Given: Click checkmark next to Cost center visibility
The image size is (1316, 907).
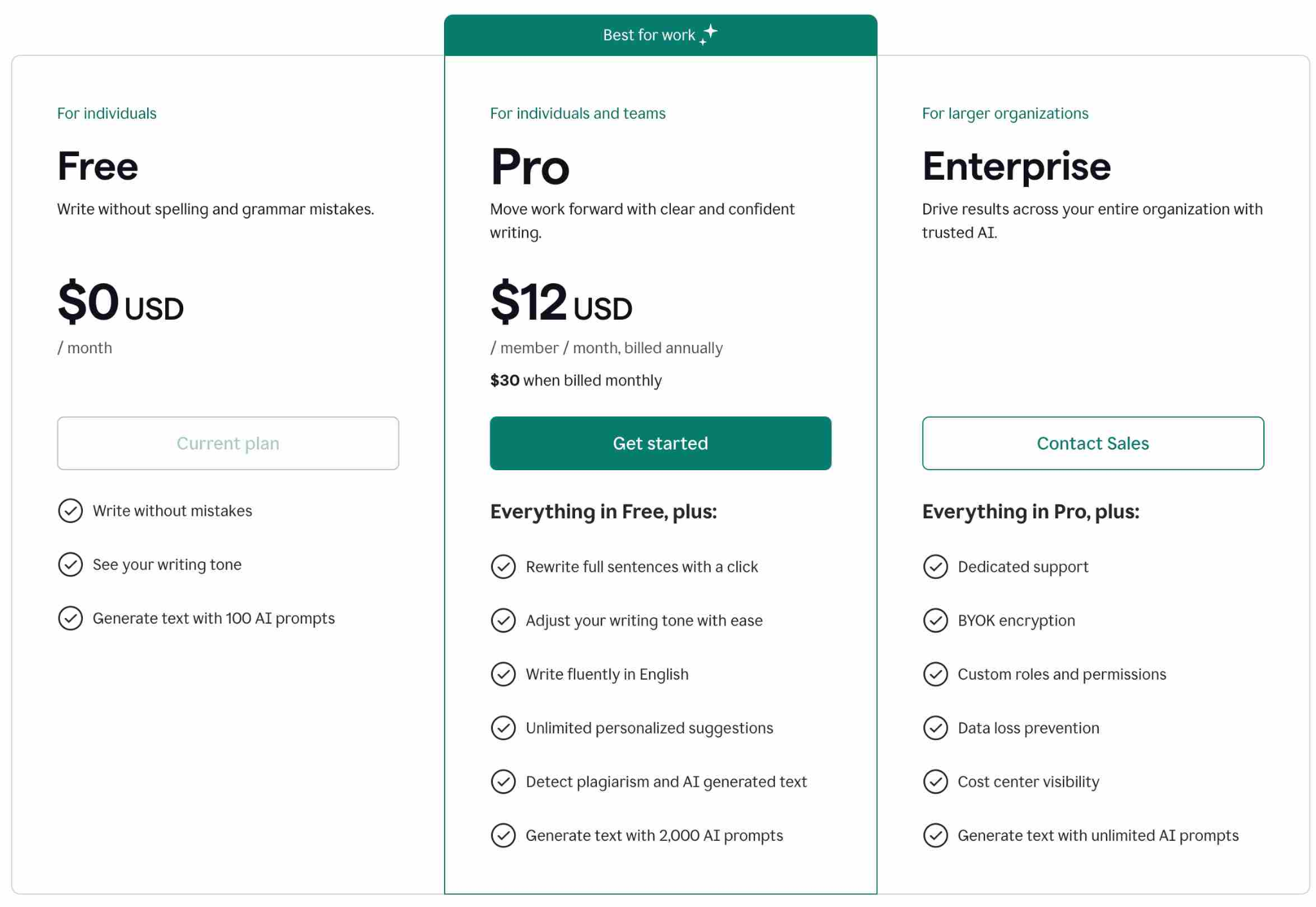Looking at the screenshot, I should coord(936,782).
